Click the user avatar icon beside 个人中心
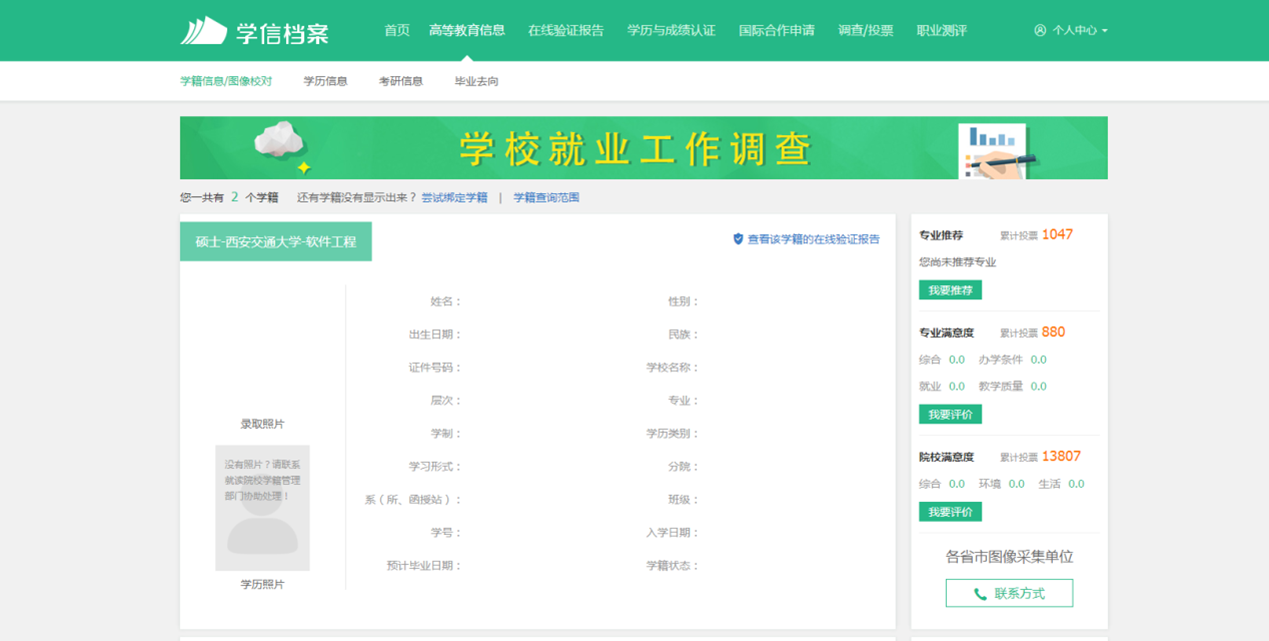 [x=1040, y=31]
